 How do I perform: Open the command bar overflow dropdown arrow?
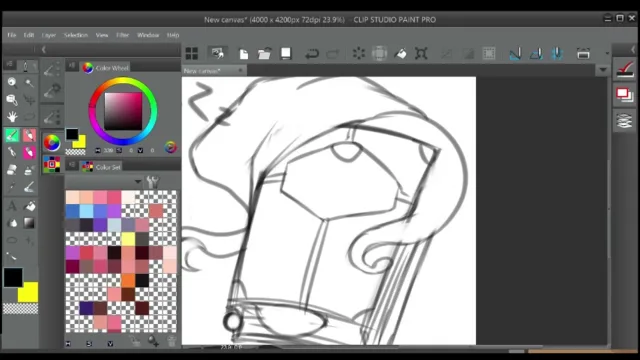point(607,53)
